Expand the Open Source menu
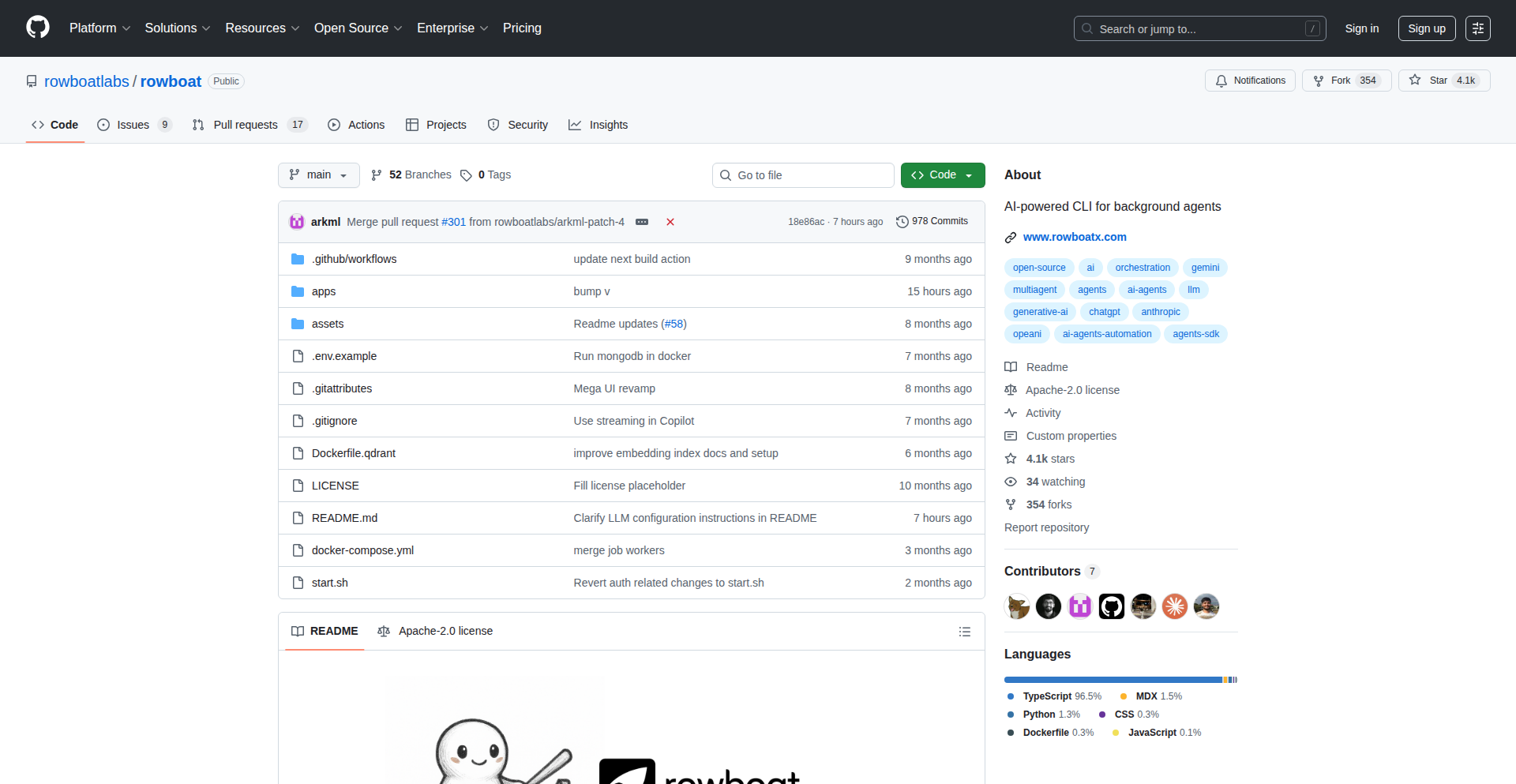The image size is (1516, 784). click(358, 28)
